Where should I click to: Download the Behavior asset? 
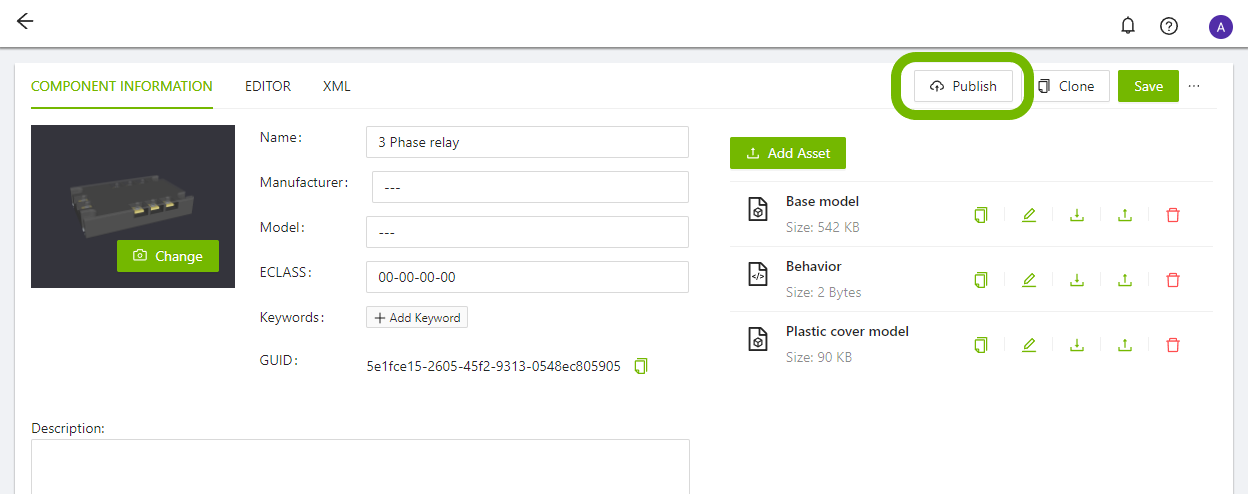pyautogui.click(x=1077, y=280)
